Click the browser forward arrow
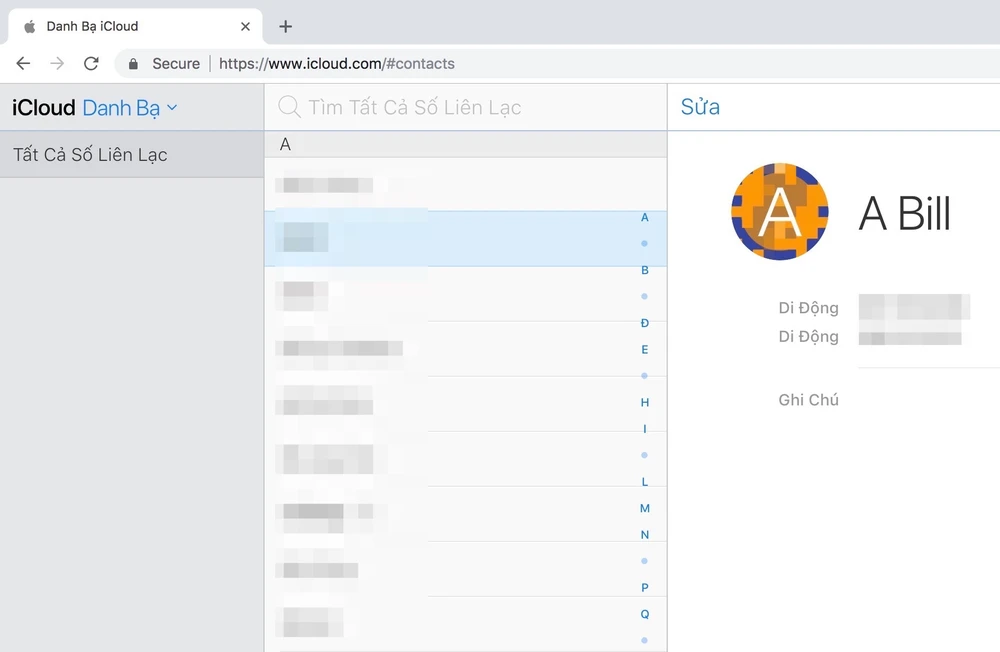 coord(57,63)
